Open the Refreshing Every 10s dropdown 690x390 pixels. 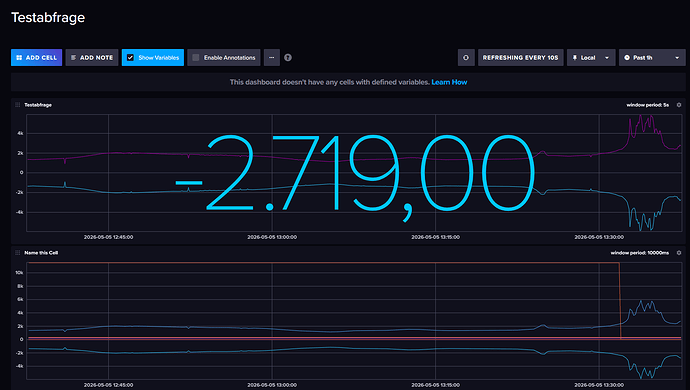click(x=521, y=58)
